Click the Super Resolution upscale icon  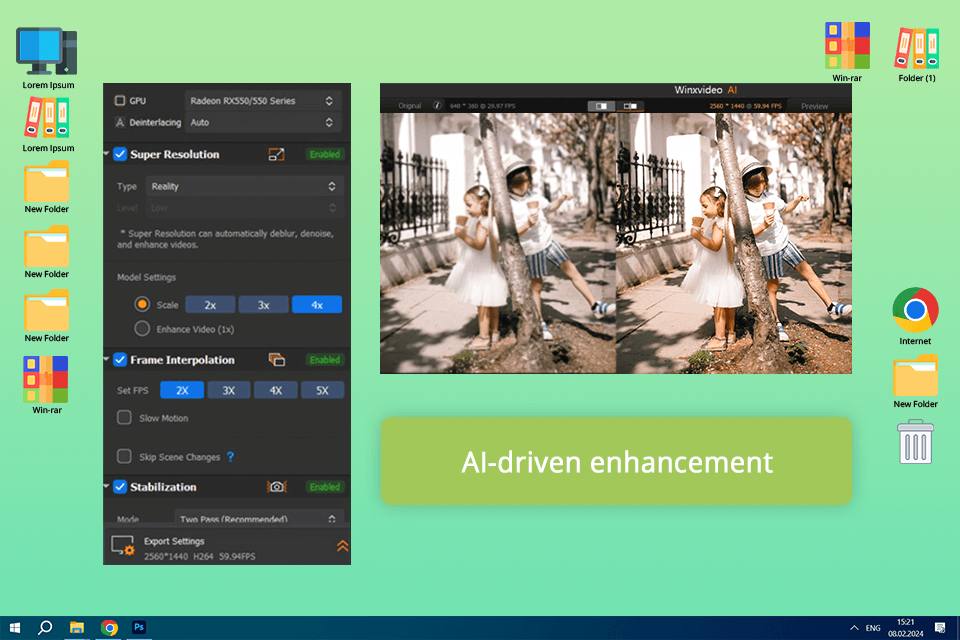tap(277, 154)
